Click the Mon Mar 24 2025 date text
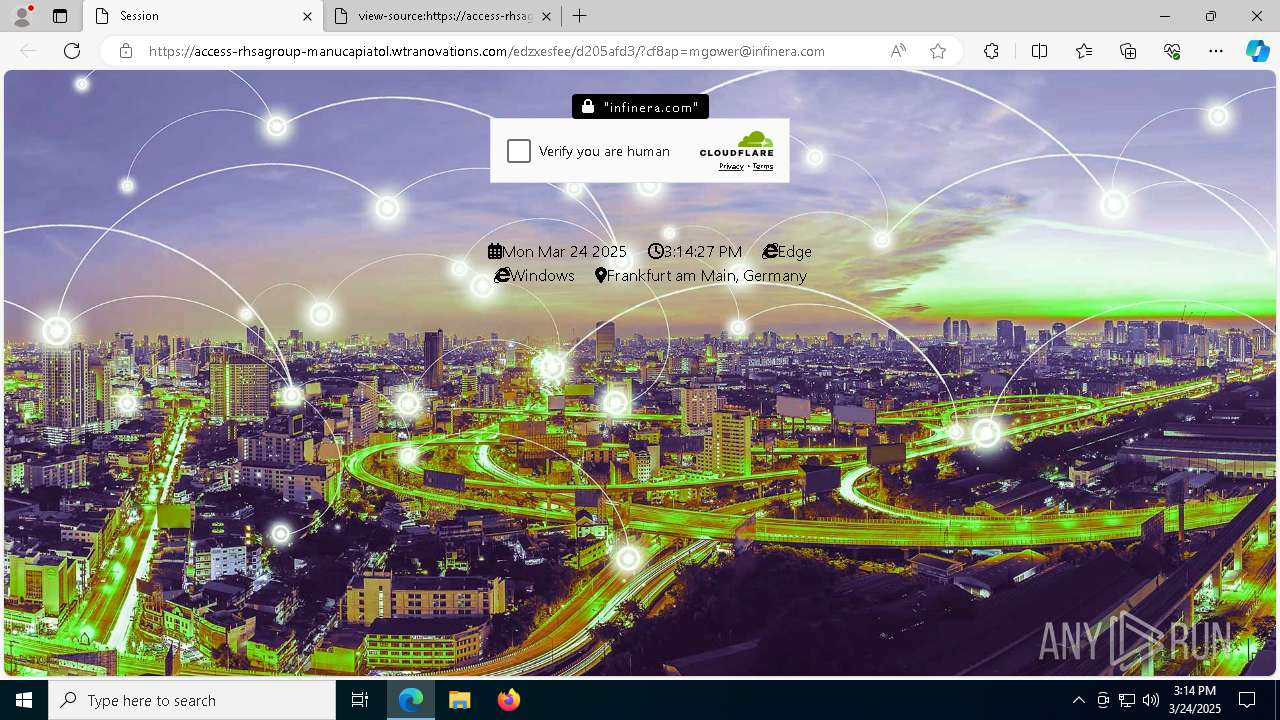The height and width of the screenshot is (720, 1280). 565,251
